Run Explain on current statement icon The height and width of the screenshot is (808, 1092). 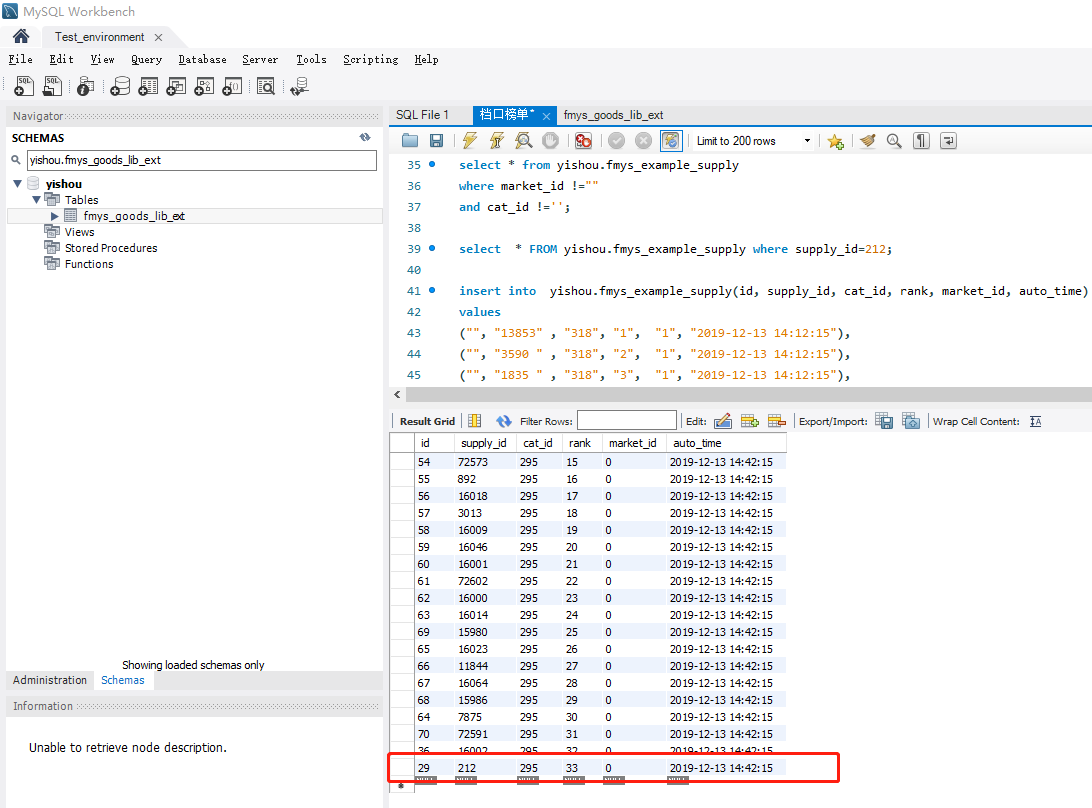(524, 141)
